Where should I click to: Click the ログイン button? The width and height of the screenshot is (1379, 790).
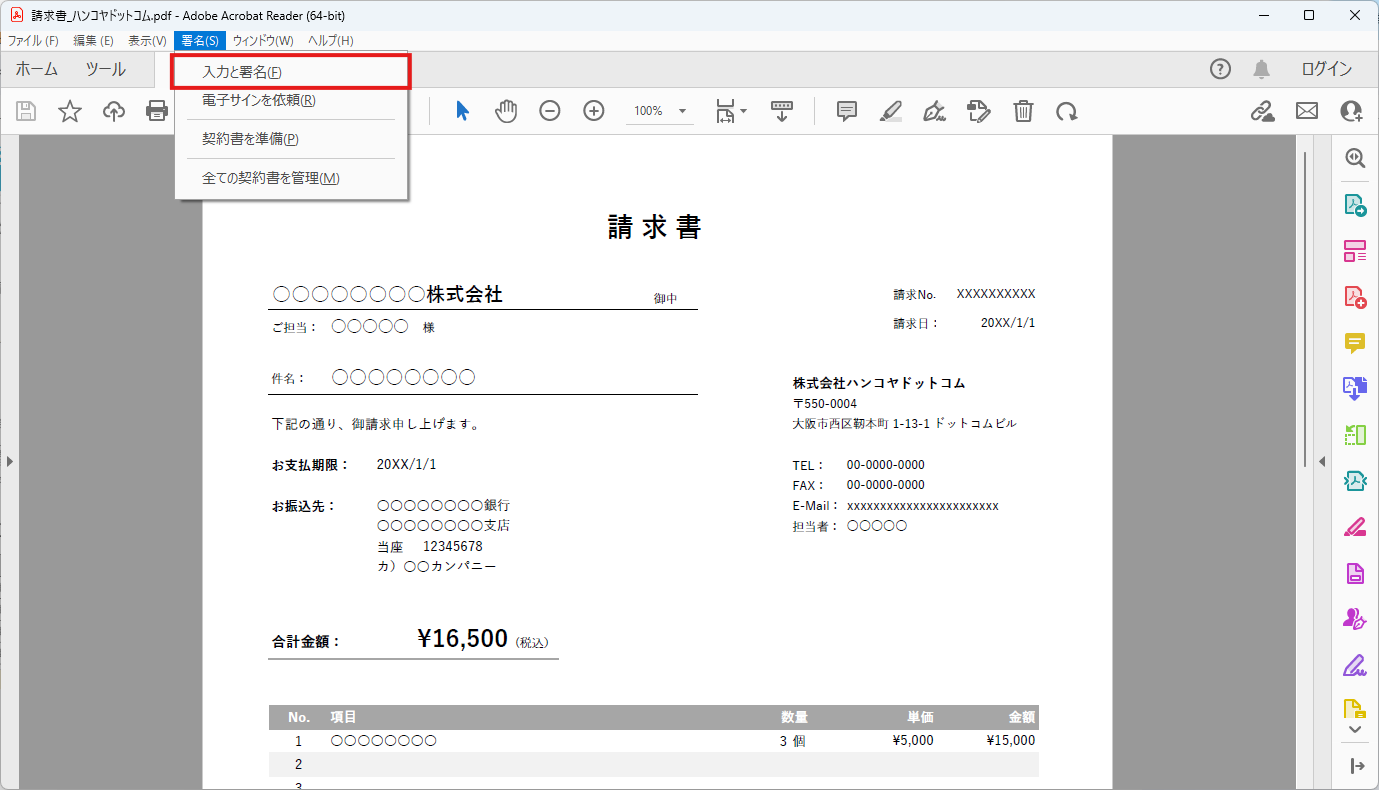[x=1326, y=69]
